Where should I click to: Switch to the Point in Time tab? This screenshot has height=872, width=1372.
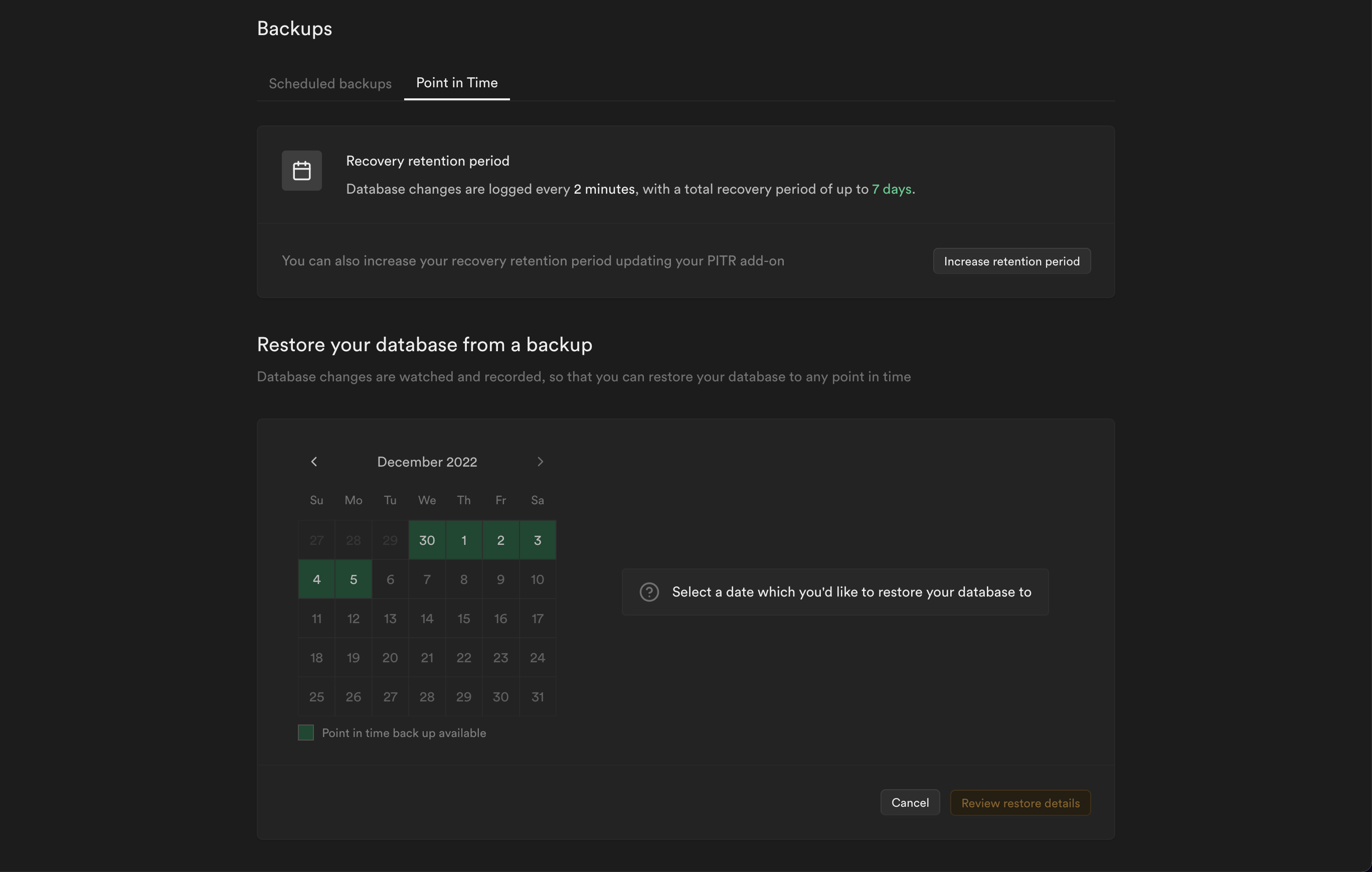pyautogui.click(x=456, y=83)
